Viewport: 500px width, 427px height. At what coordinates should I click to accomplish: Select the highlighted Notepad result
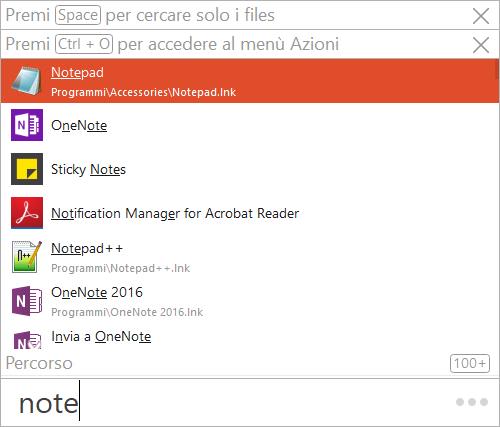250,81
